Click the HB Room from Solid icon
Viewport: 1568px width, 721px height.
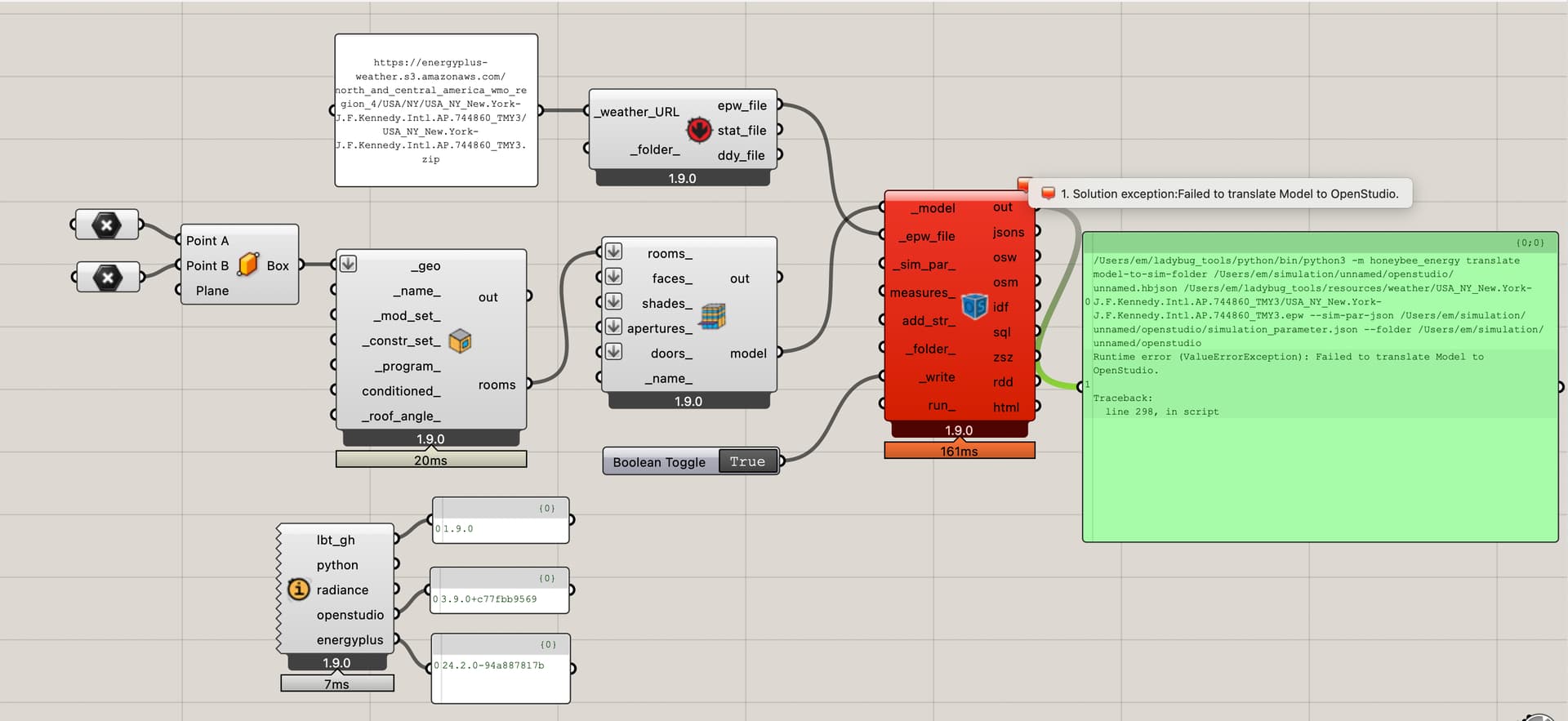tap(461, 340)
